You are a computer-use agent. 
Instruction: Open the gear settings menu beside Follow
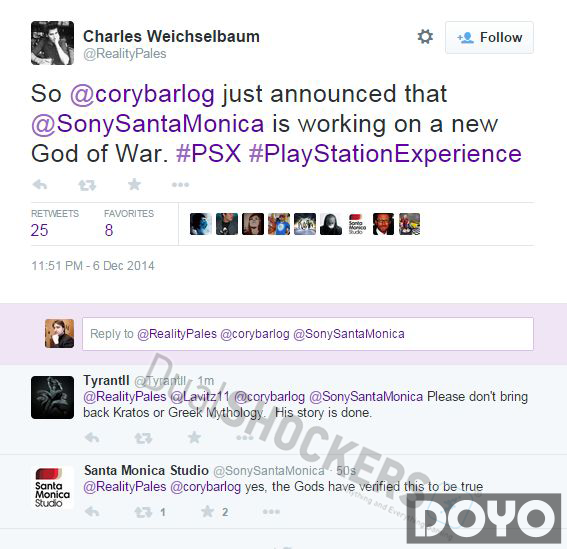pyautogui.click(x=425, y=37)
